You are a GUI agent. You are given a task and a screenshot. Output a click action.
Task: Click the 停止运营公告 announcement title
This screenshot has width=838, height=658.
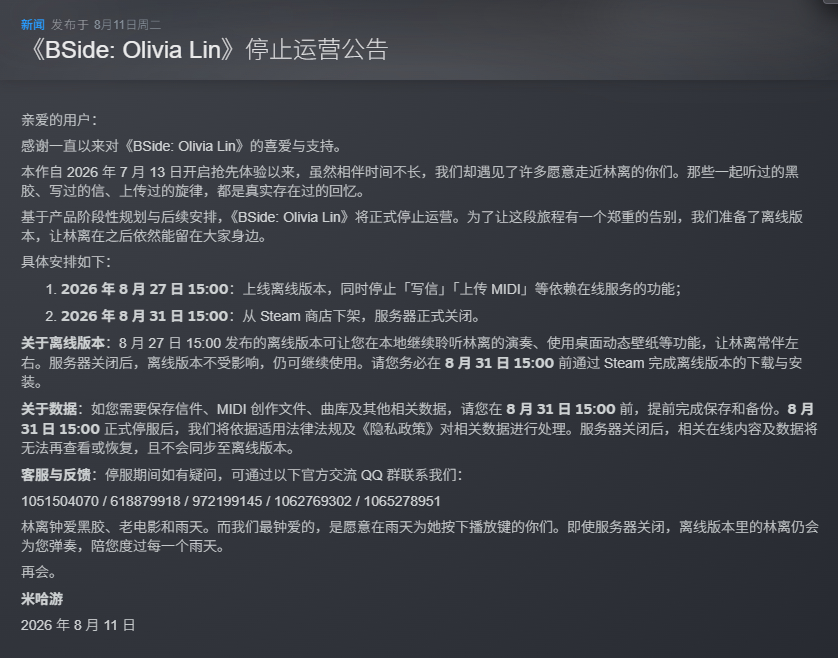point(317,50)
